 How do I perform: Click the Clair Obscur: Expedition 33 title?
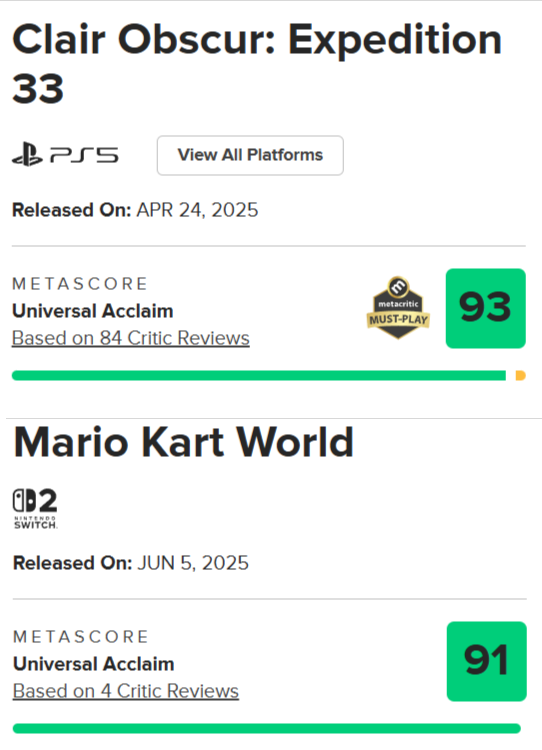pyautogui.click(x=257, y=63)
